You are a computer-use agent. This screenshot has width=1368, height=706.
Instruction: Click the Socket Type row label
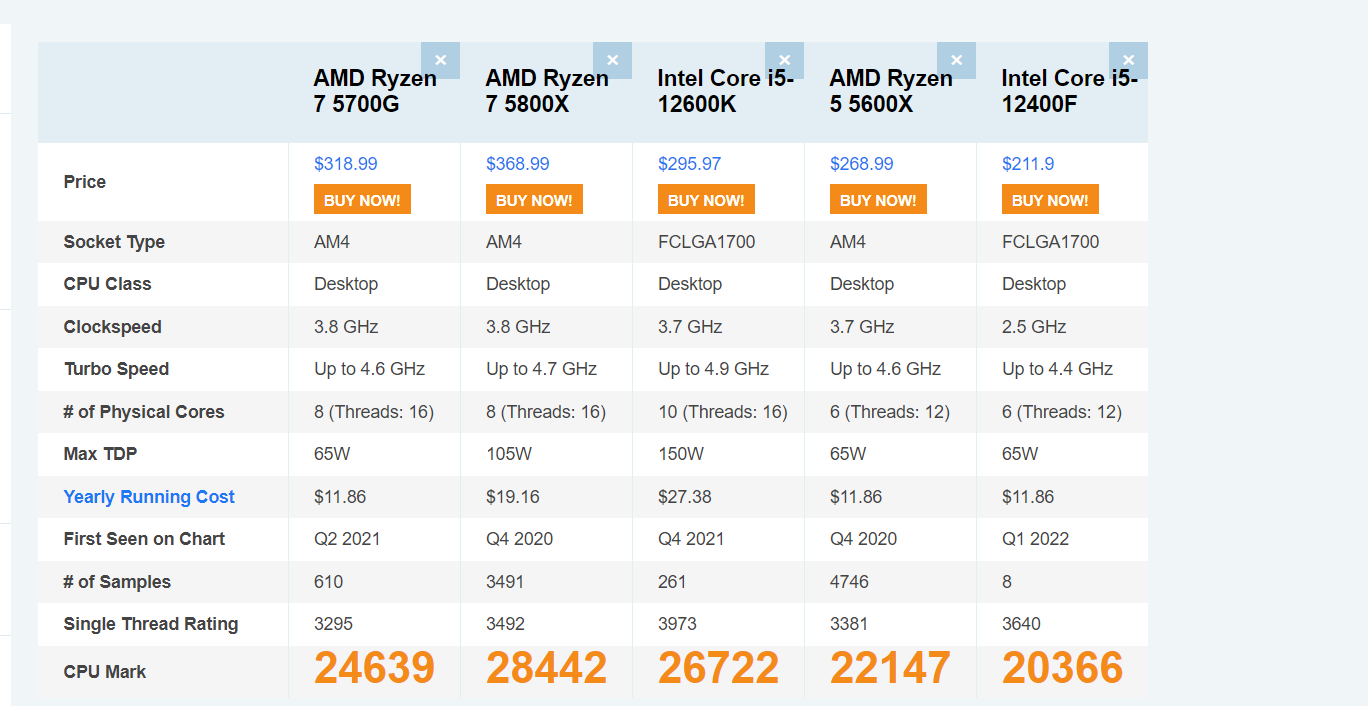pyautogui.click(x=114, y=242)
